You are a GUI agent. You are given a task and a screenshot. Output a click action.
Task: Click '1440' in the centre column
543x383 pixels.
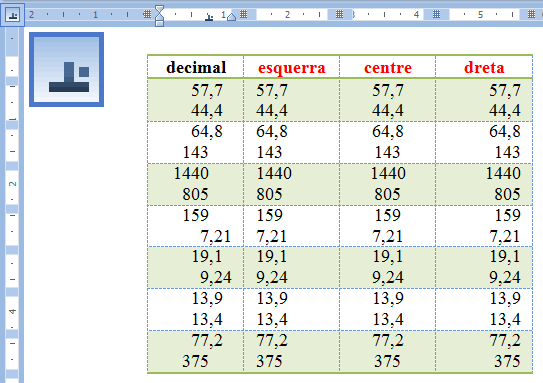click(388, 173)
